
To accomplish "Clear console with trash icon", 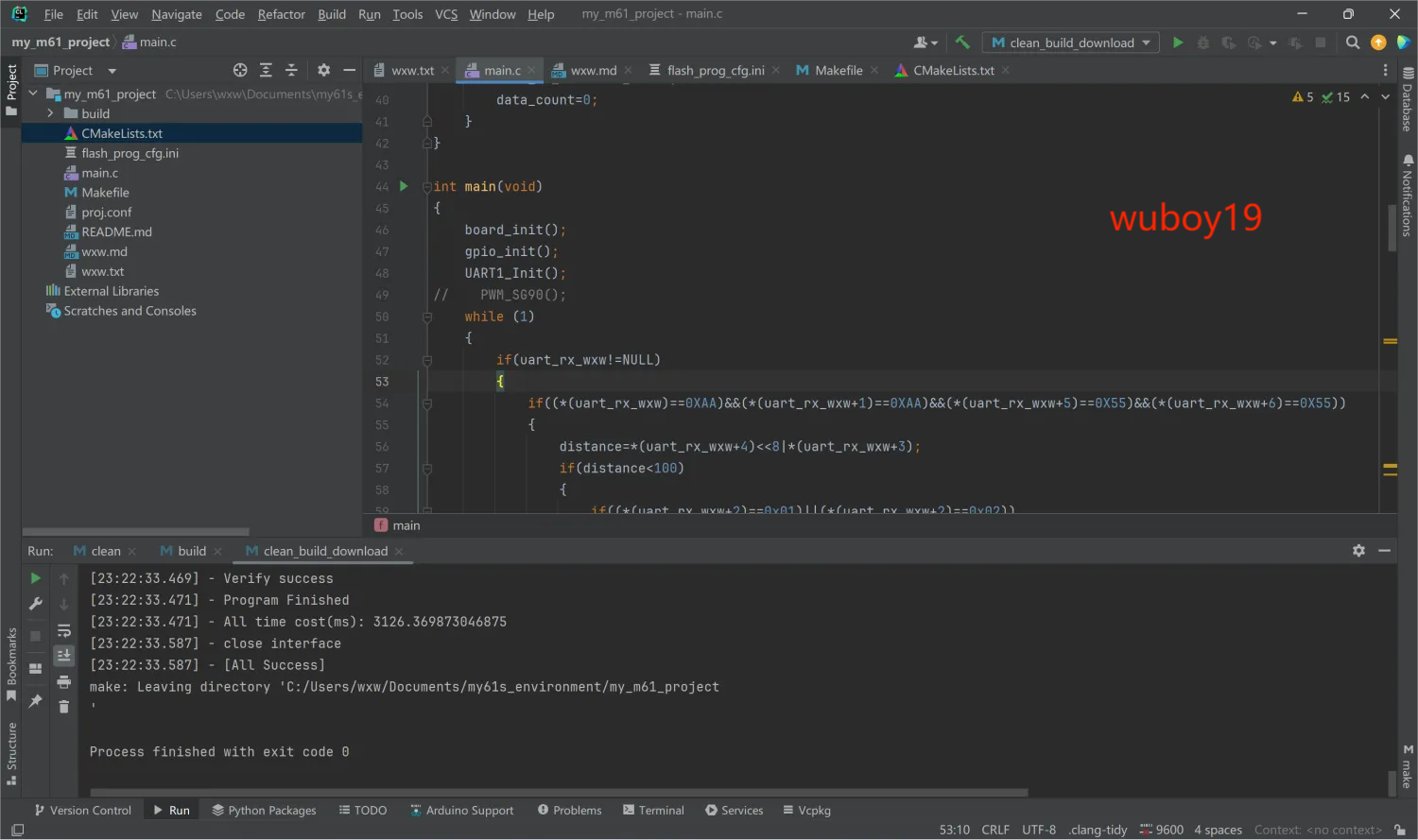I will [64, 707].
